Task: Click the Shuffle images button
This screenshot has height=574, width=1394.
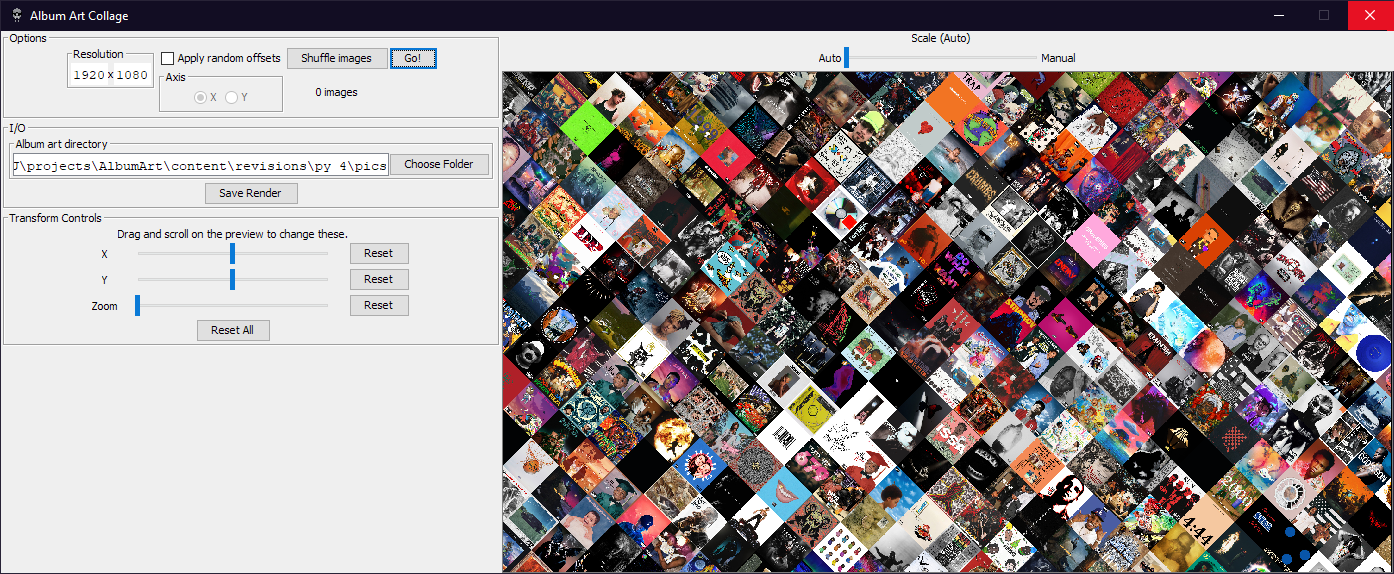Action: tap(337, 58)
